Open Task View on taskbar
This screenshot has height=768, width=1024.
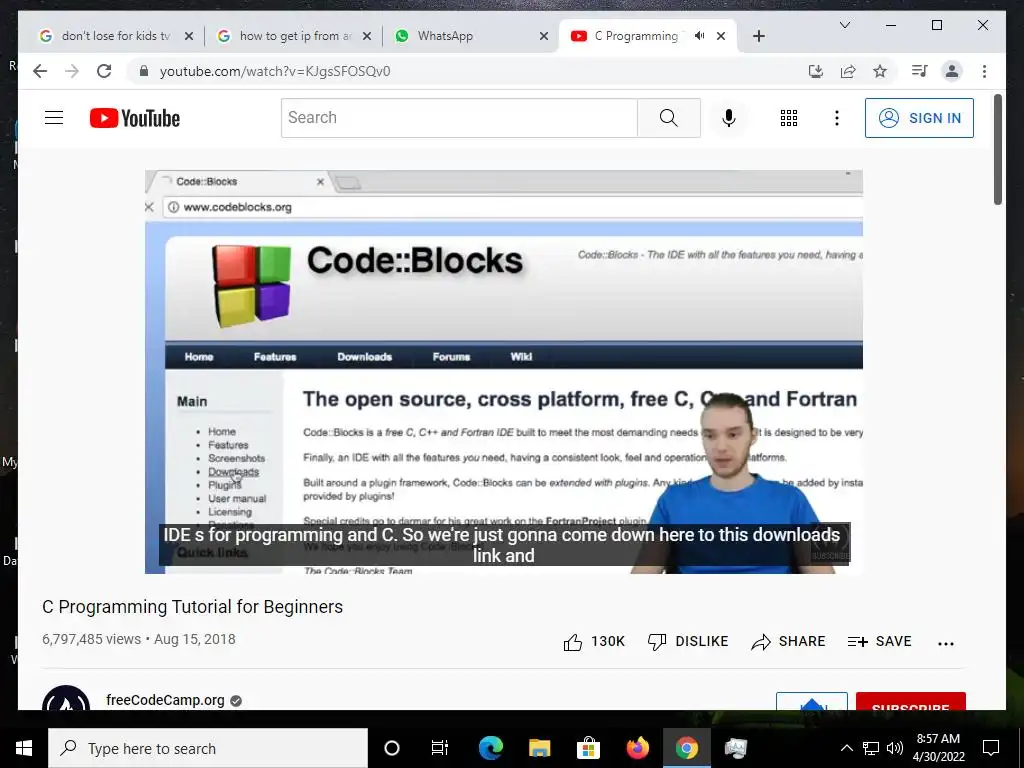point(440,748)
